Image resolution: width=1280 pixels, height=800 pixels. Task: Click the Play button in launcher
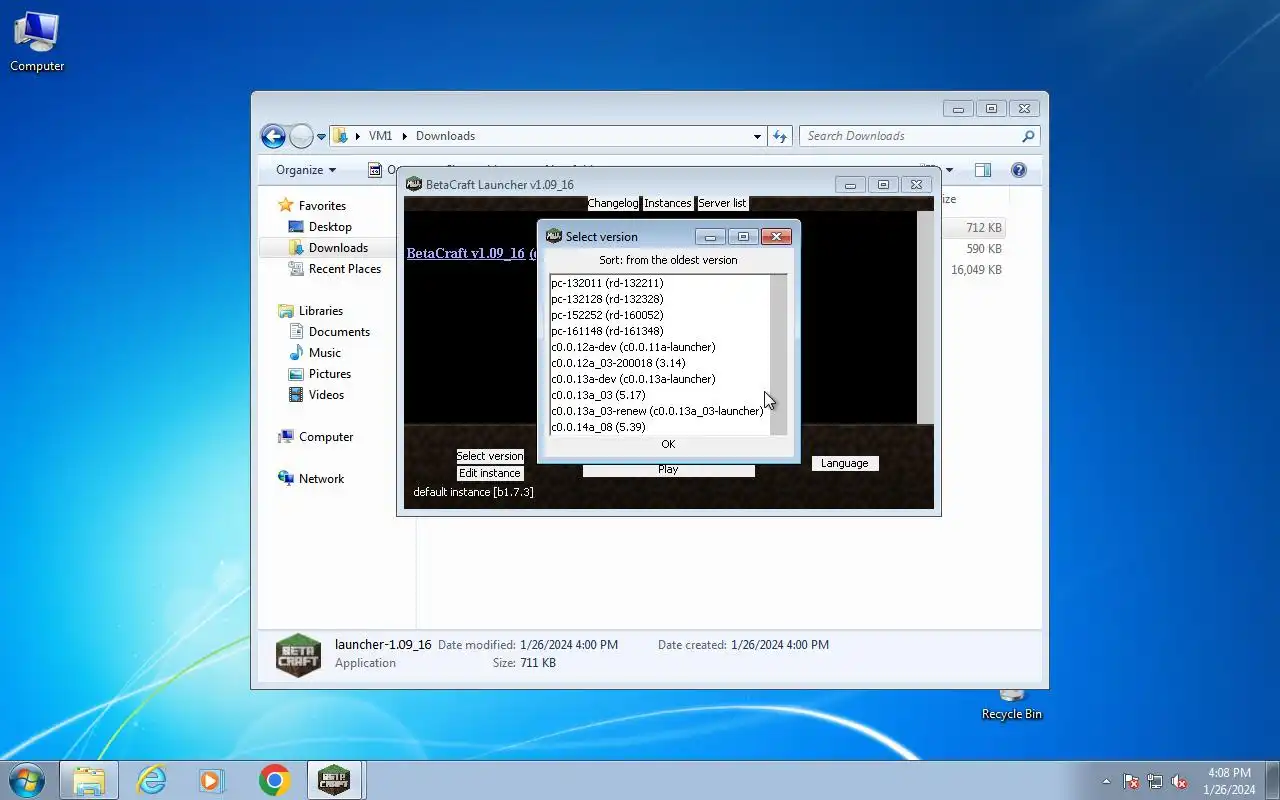668,470
